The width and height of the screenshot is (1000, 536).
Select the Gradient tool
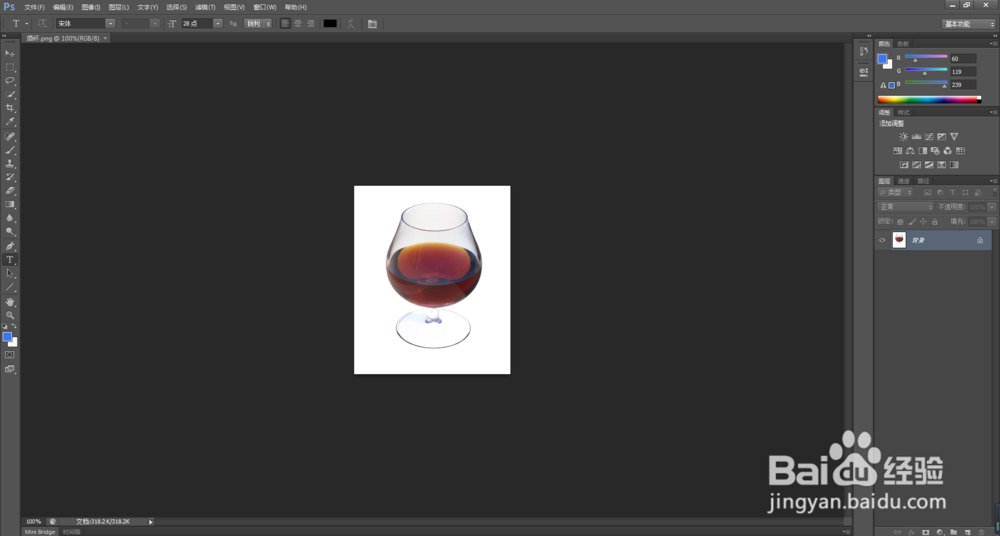(x=10, y=205)
